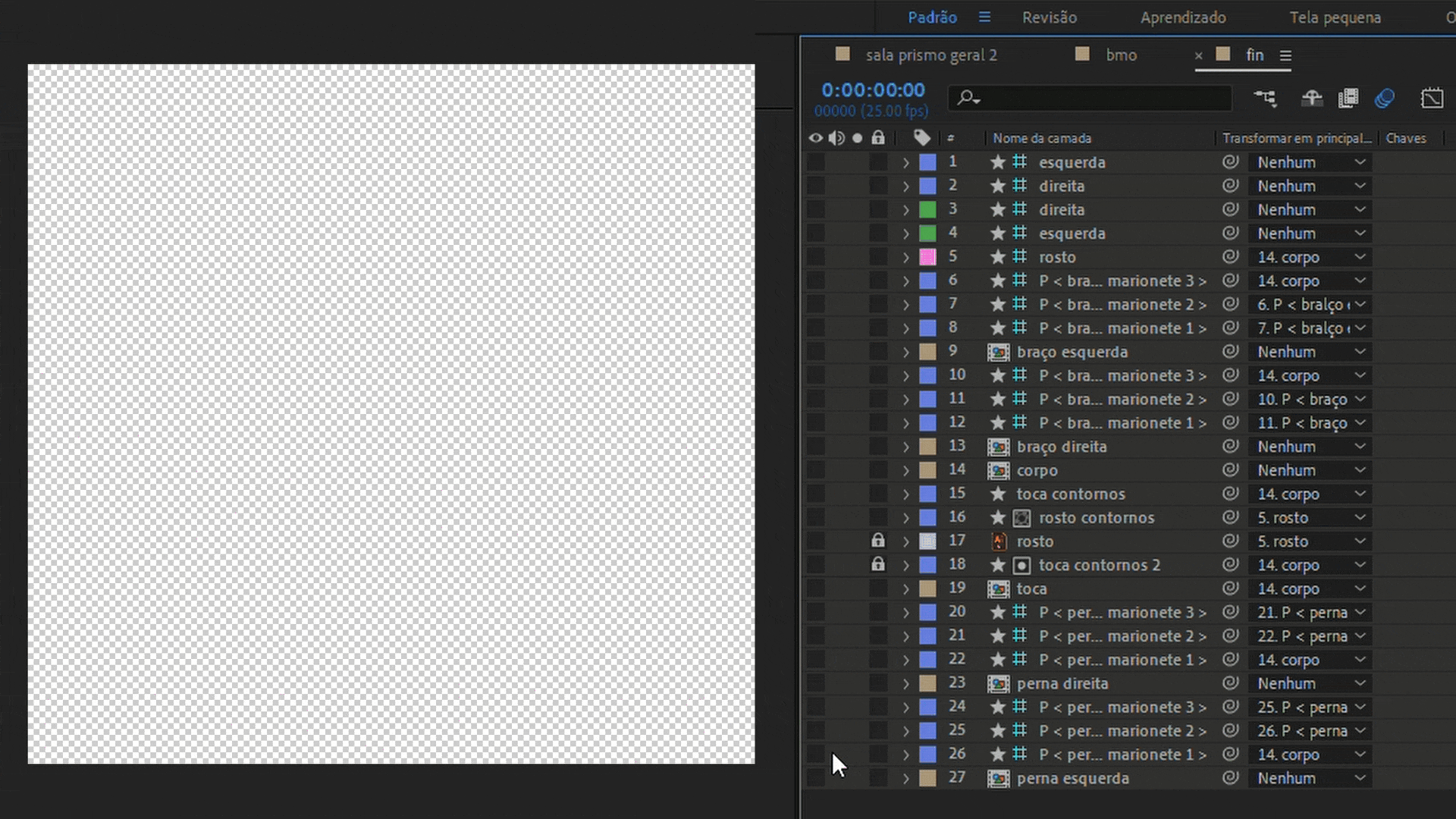The image size is (1456, 819).
Task: Select the Aprendizado workspace
Action: [x=1182, y=17]
